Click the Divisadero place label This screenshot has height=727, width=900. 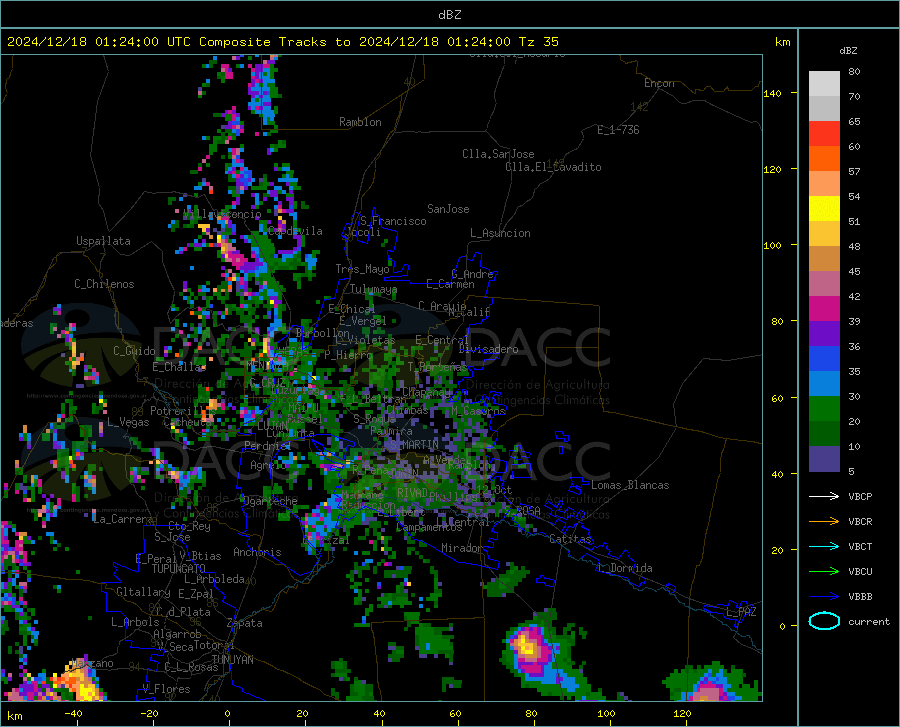tap(488, 349)
